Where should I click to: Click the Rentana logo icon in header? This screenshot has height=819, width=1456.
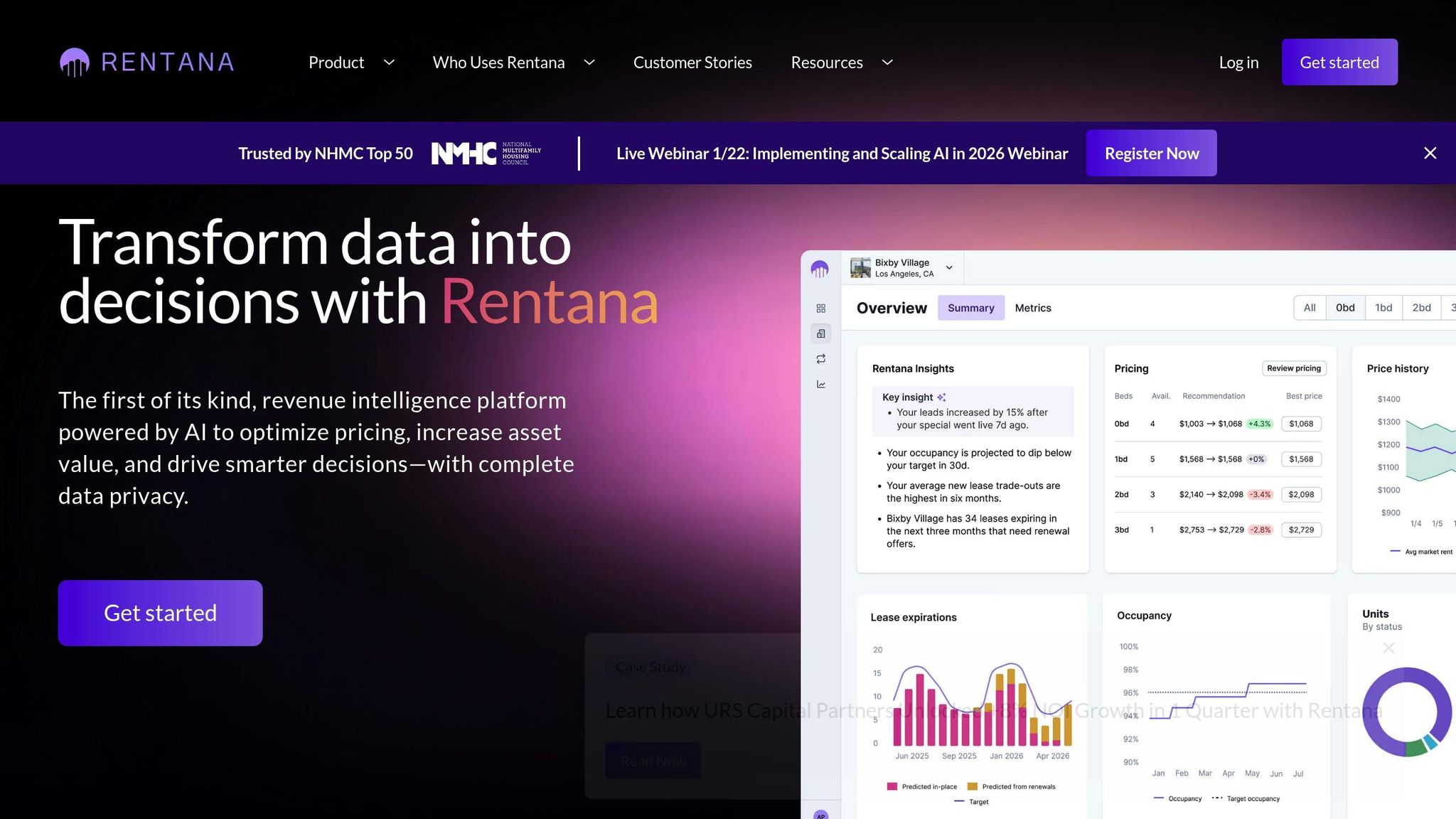point(75,63)
